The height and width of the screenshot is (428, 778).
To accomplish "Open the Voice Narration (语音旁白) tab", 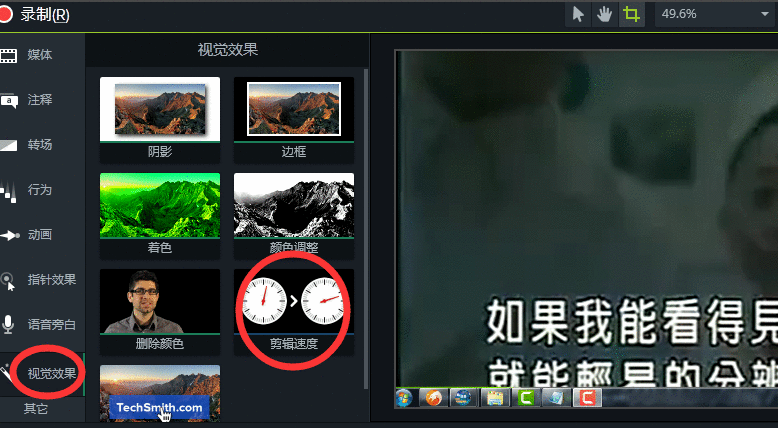I will click(x=42, y=324).
